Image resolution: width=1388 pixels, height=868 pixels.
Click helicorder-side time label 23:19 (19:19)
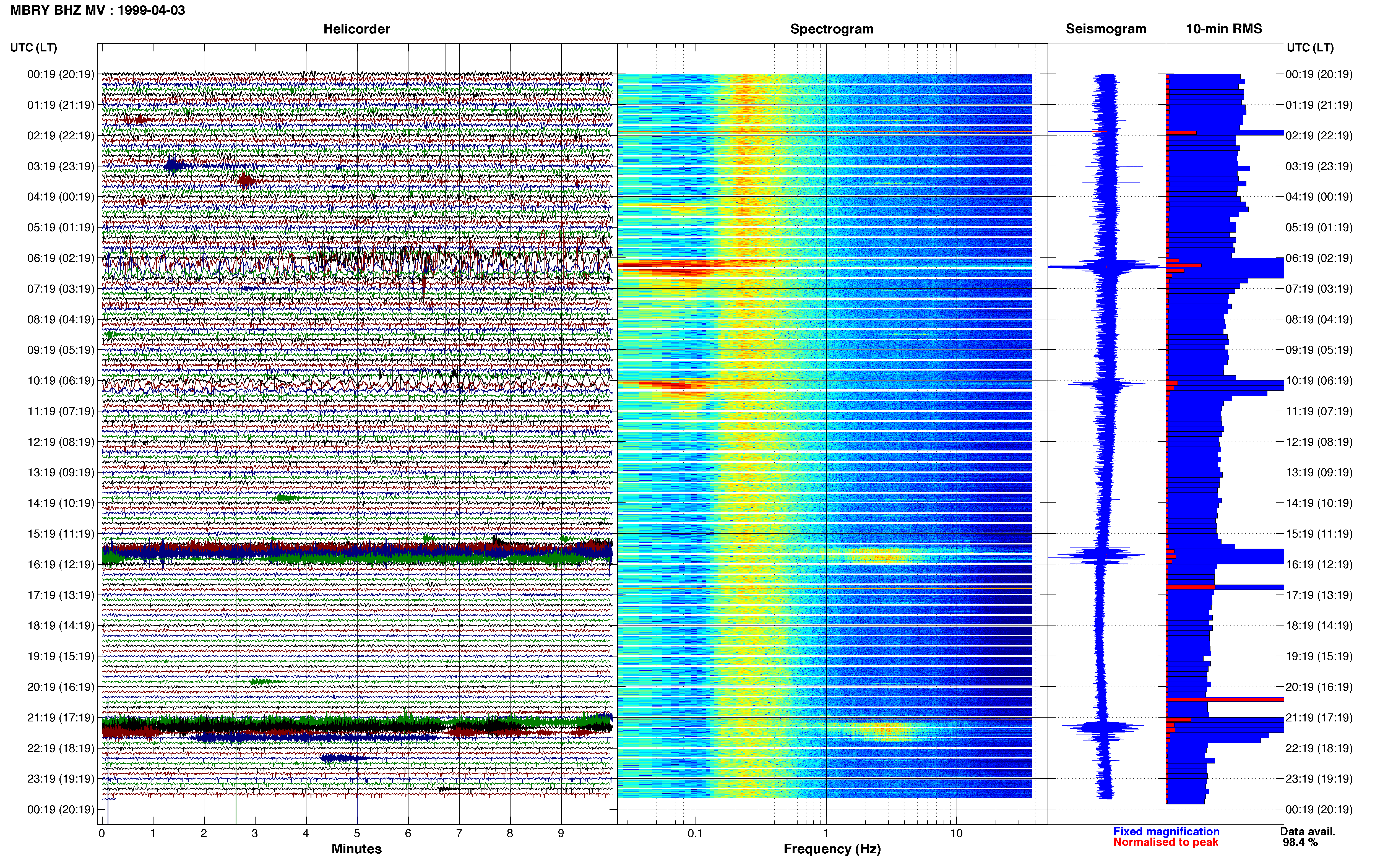[61, 779]
